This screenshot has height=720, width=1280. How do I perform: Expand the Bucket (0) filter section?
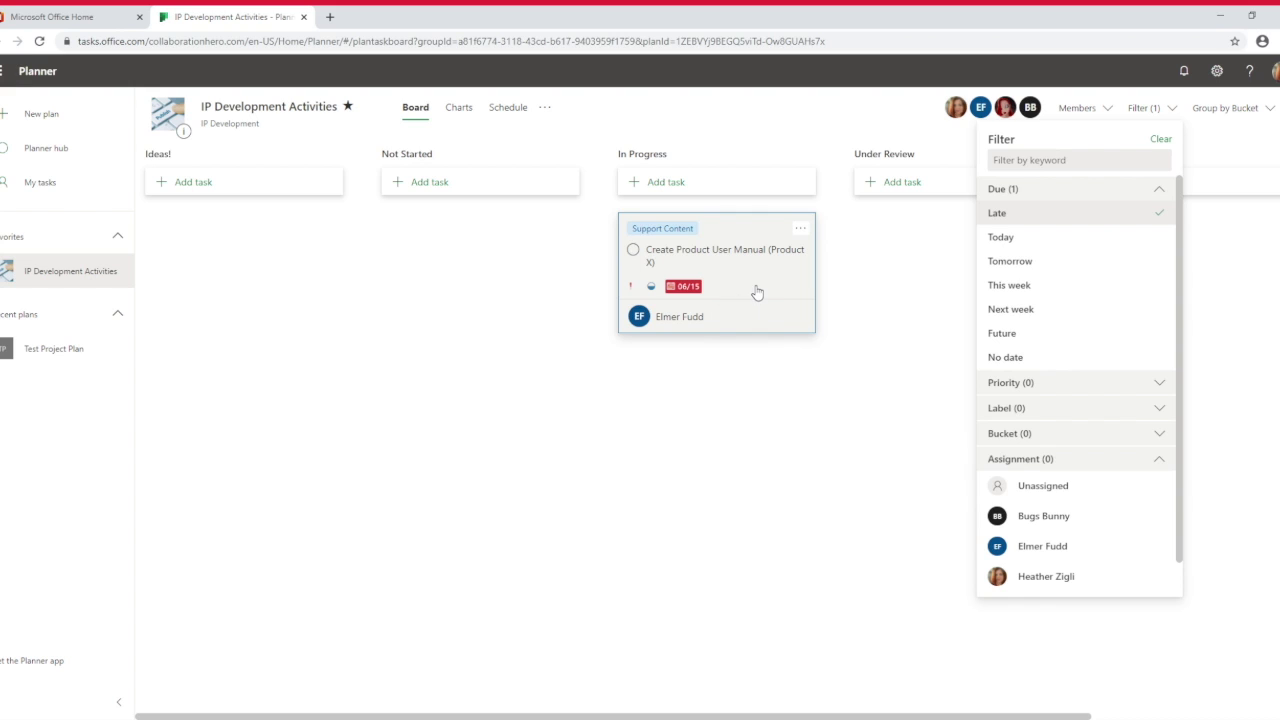[x=1076, y=434]
